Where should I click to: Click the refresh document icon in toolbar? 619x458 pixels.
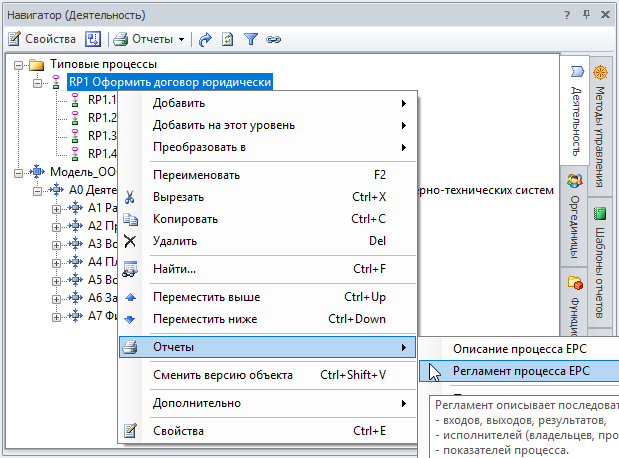pyautogui.click(x=228, y=39)
